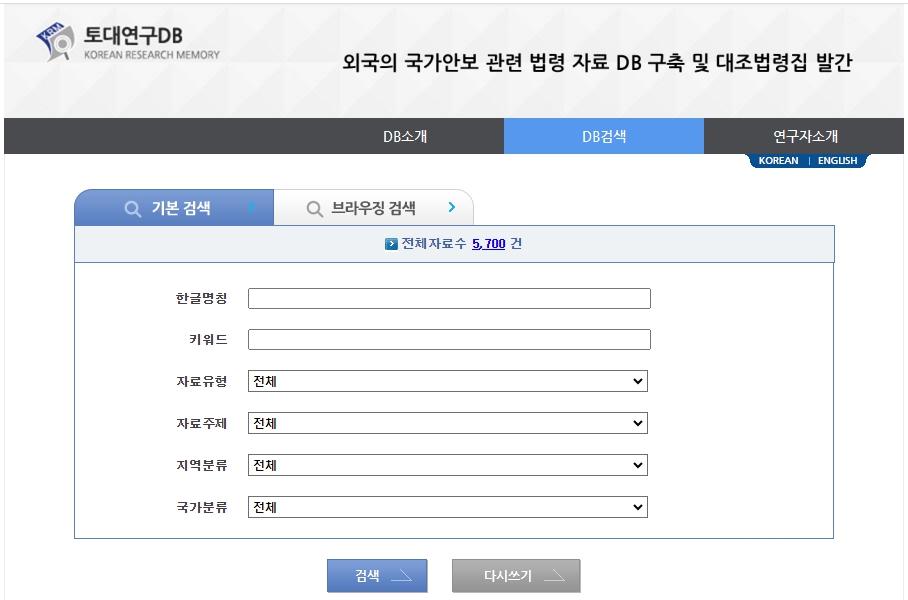
Task: Open the DB소개 menu item
Action: point(405,136)
